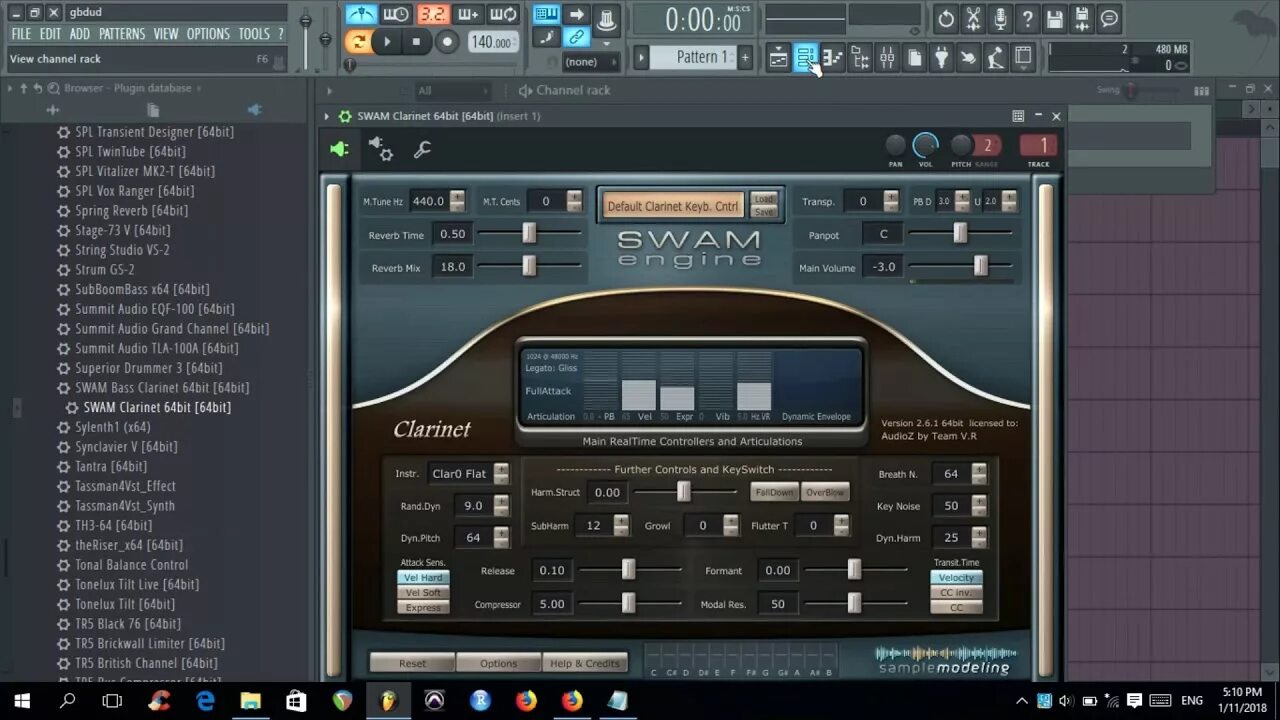Select Vel Soft attack sensitivity
Screen dimensions: 1280x720
click(x=423, y=592)
